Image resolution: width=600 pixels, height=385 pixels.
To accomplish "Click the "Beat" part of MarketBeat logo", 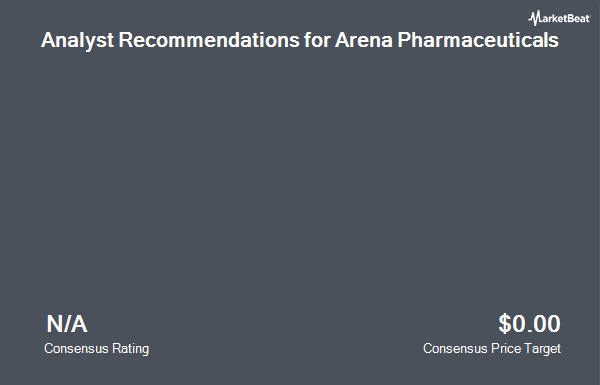I will coord(579,18).
